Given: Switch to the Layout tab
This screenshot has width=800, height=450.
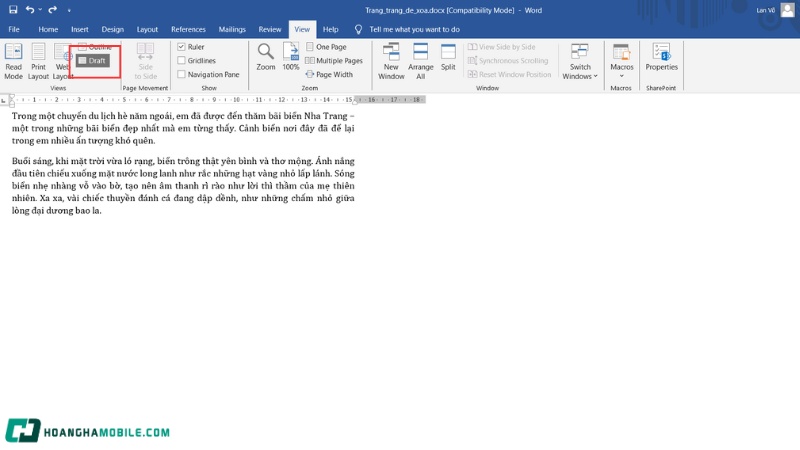Looking at the screenshot, I should pyautogui.click(x=147, y=30).
